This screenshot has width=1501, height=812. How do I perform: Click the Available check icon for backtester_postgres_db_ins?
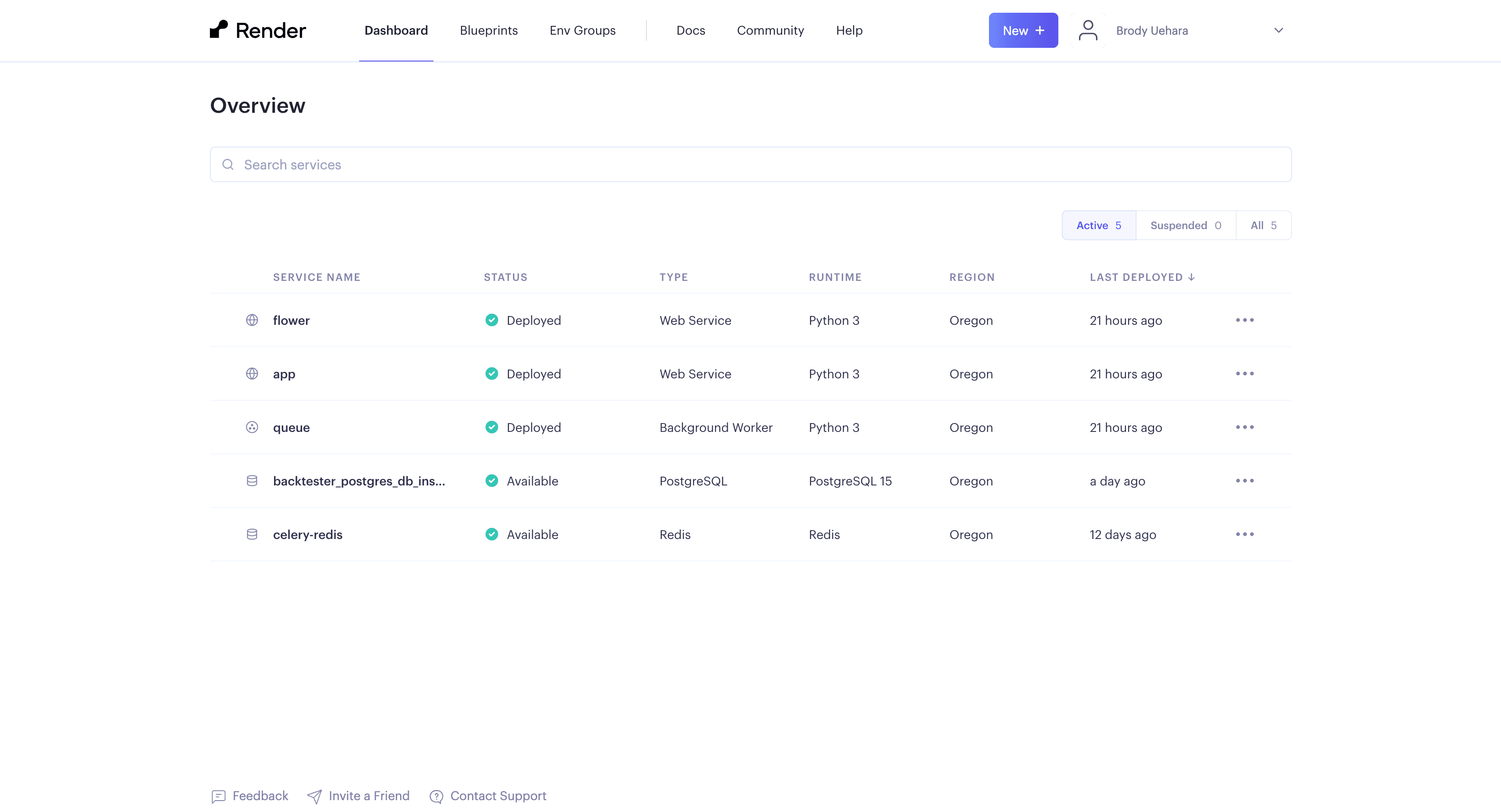coord(492,481)
